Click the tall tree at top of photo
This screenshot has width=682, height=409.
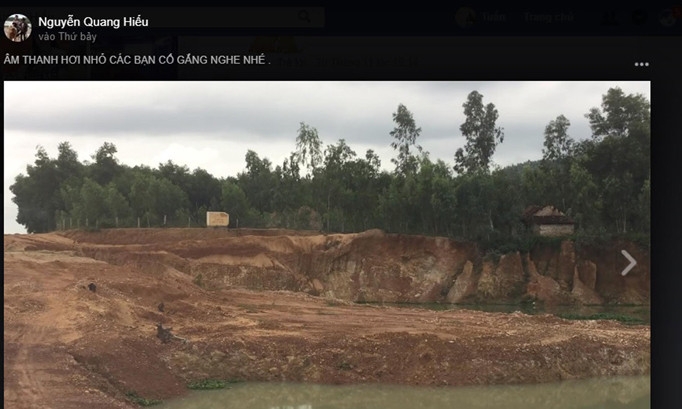tap(480, 131)
